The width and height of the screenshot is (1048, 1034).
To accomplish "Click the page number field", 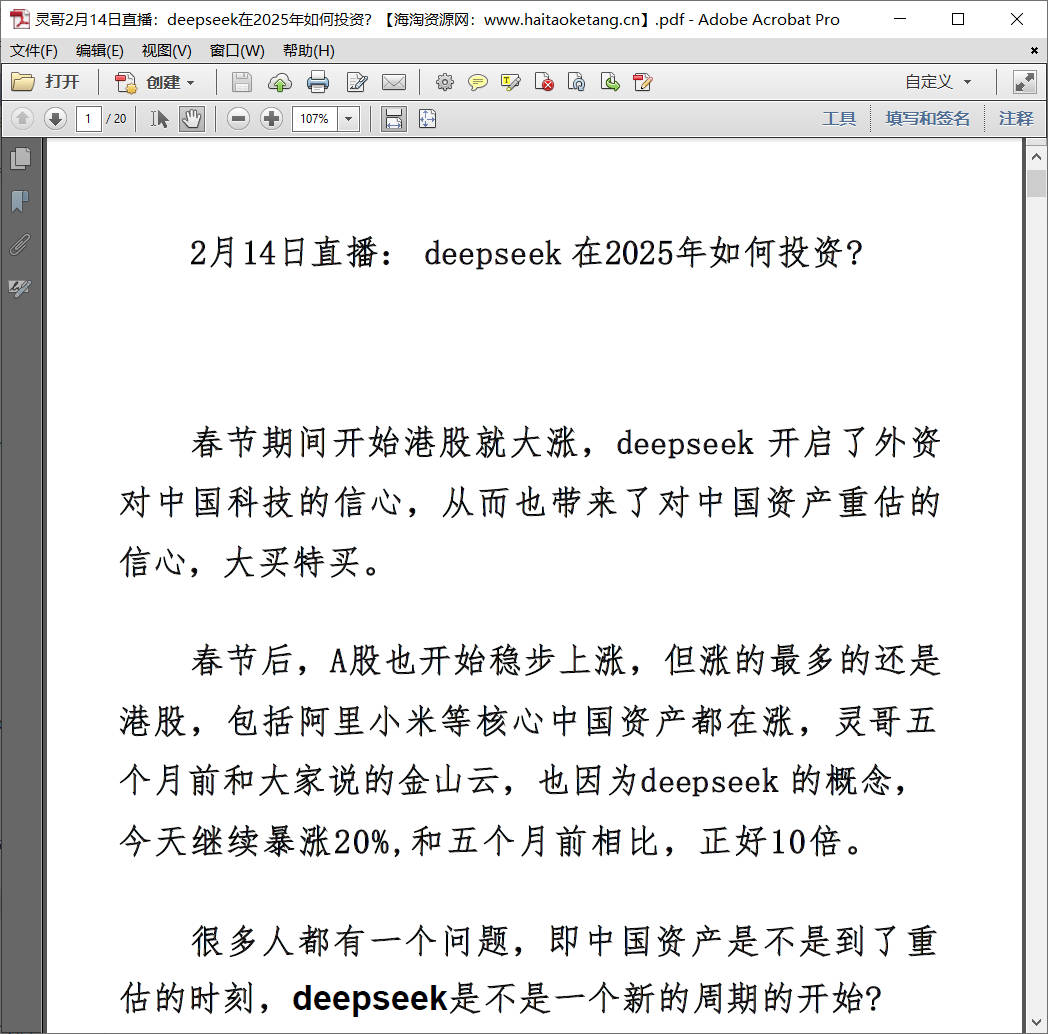I will (88, 119).
